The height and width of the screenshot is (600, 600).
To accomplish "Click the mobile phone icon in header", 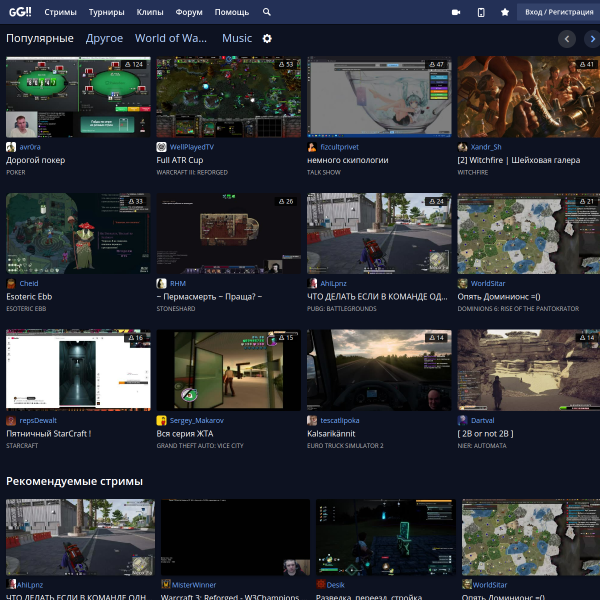I will tap(481, 12).
